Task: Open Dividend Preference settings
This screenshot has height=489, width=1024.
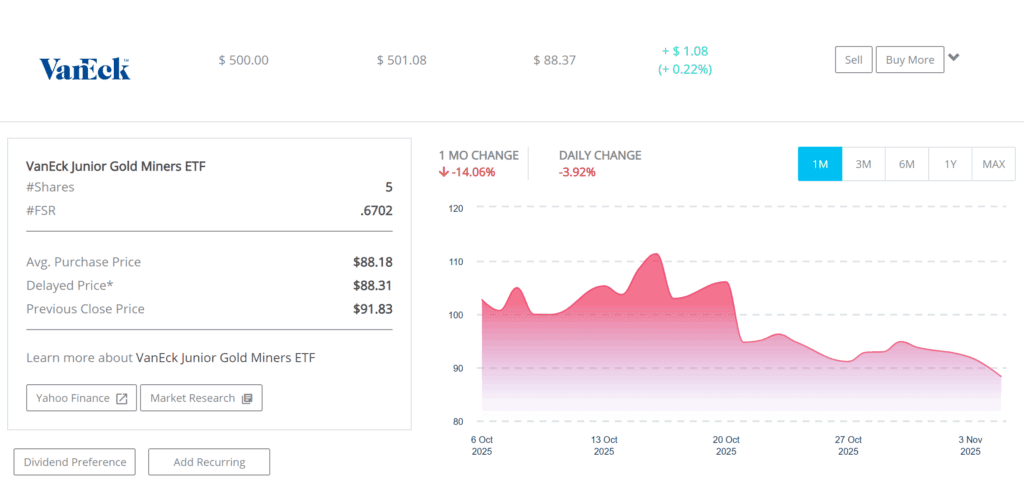Action: click(75, 462)
